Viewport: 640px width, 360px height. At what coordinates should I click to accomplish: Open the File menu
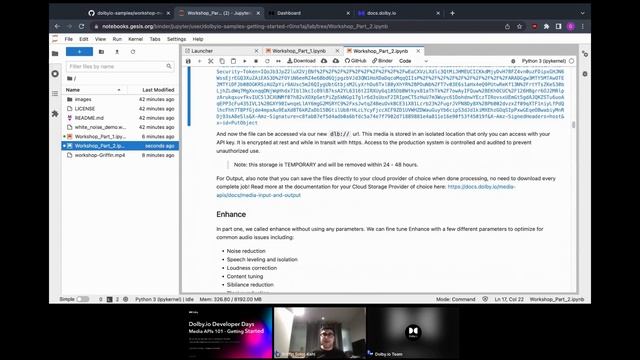pyautogui.click(x=69, y=39)
